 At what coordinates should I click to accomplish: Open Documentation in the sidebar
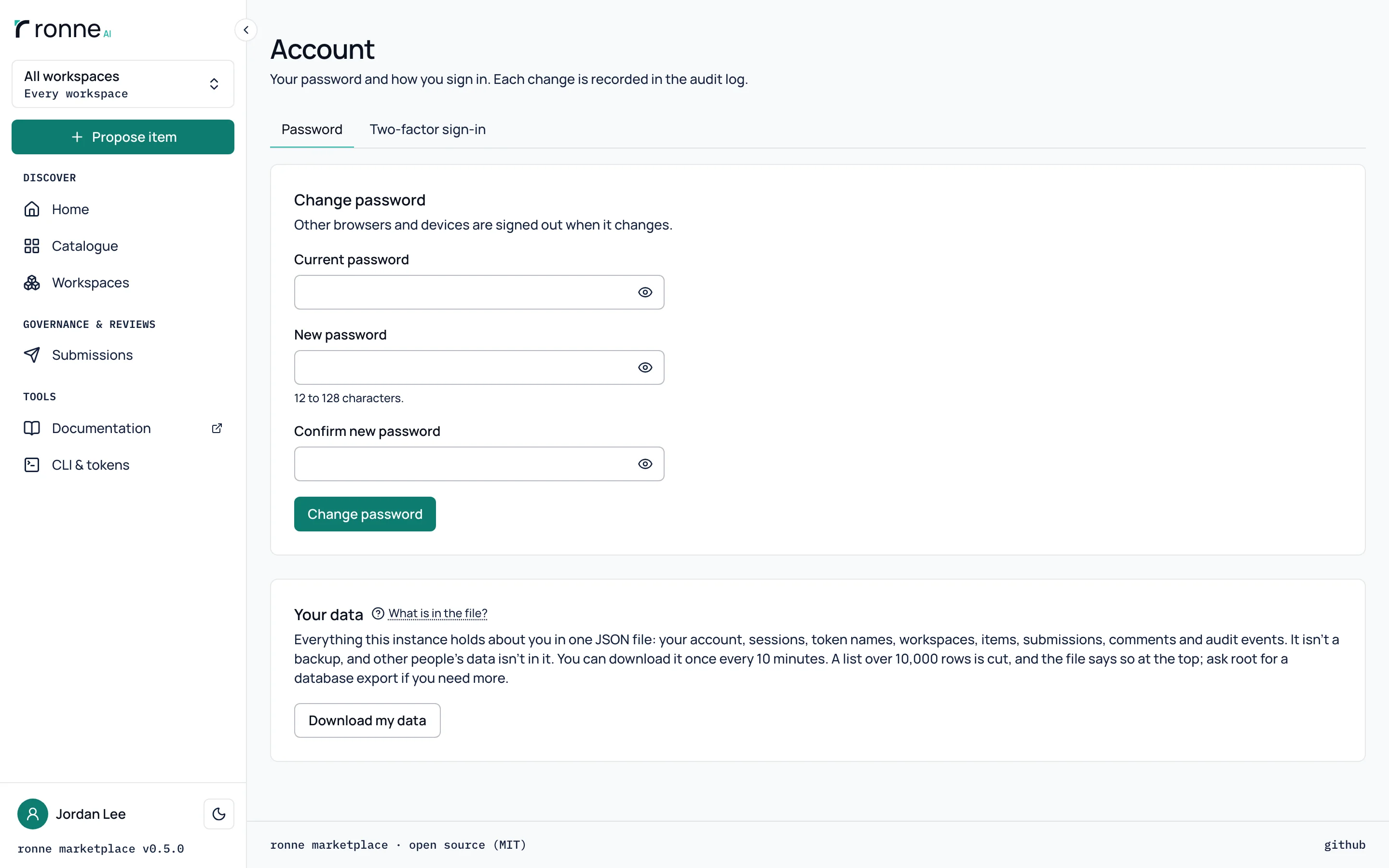pos(123,428)
